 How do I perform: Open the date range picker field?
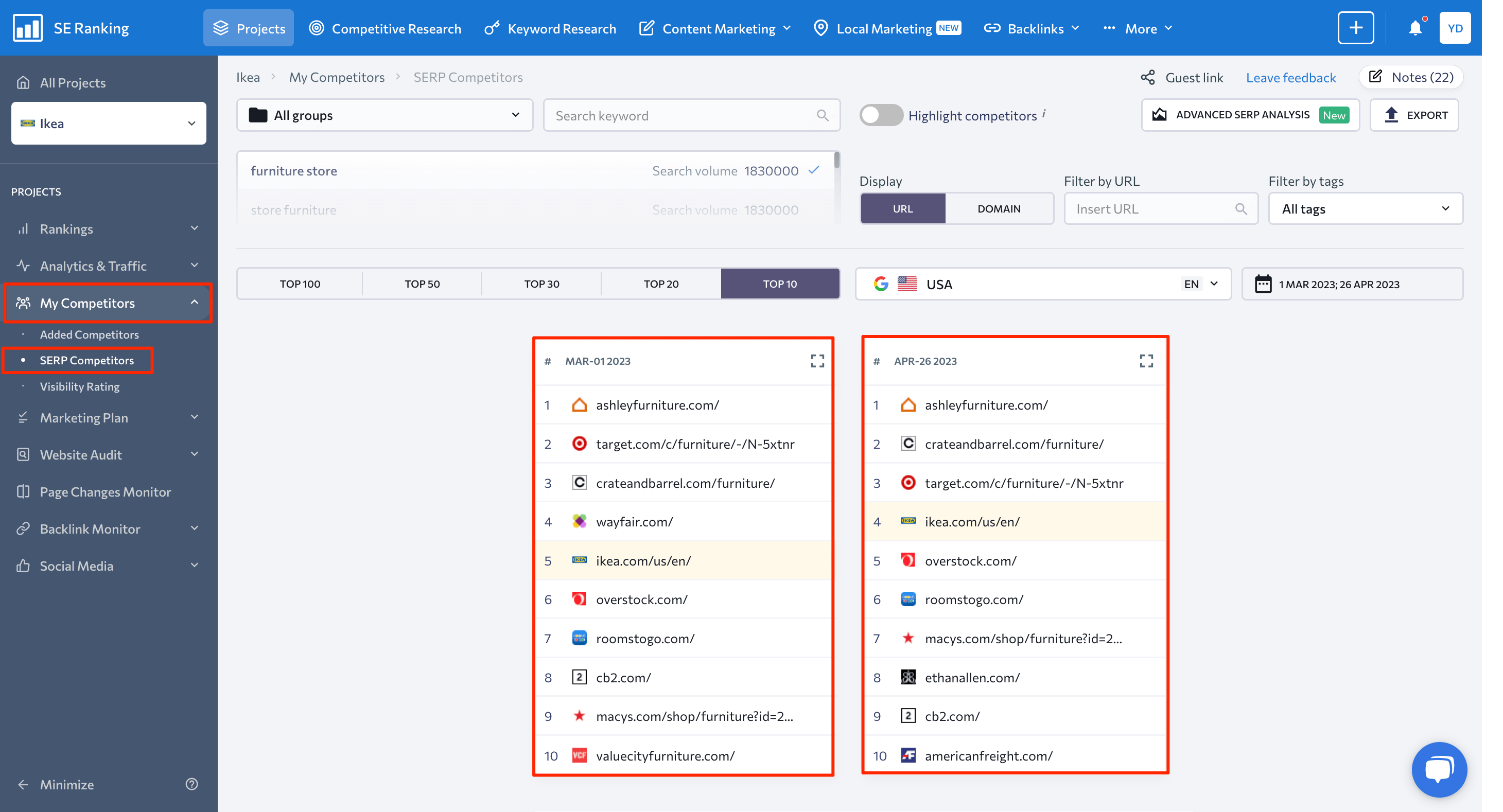[1353, 284]
